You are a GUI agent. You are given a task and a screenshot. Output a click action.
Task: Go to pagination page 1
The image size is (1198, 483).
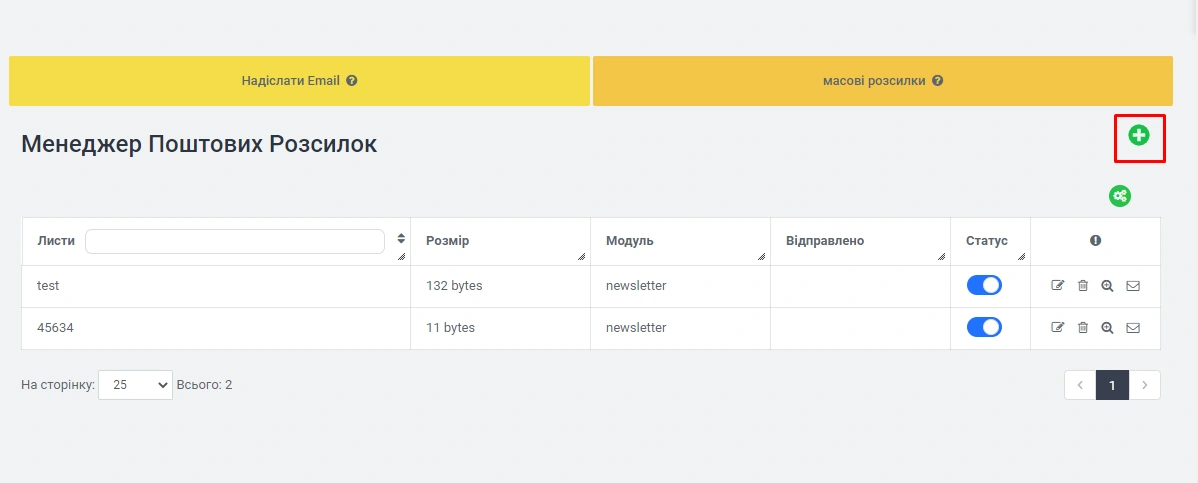click(x=1112, y=385)
